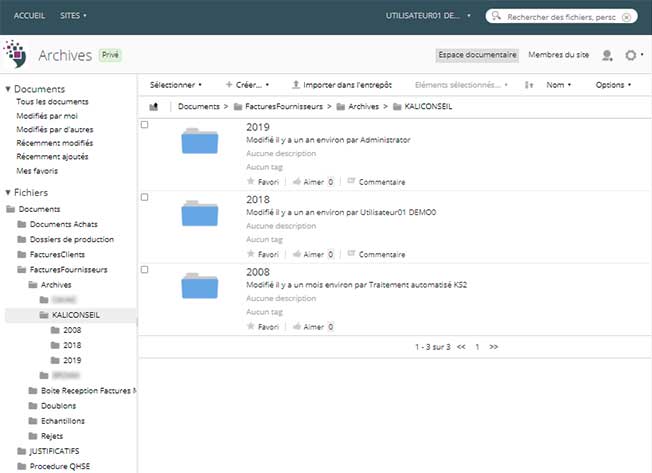The width and height of the screenshot is (652, 473).
Task: Click the Favori star on the 2008 row
Action: coord(250,326)
